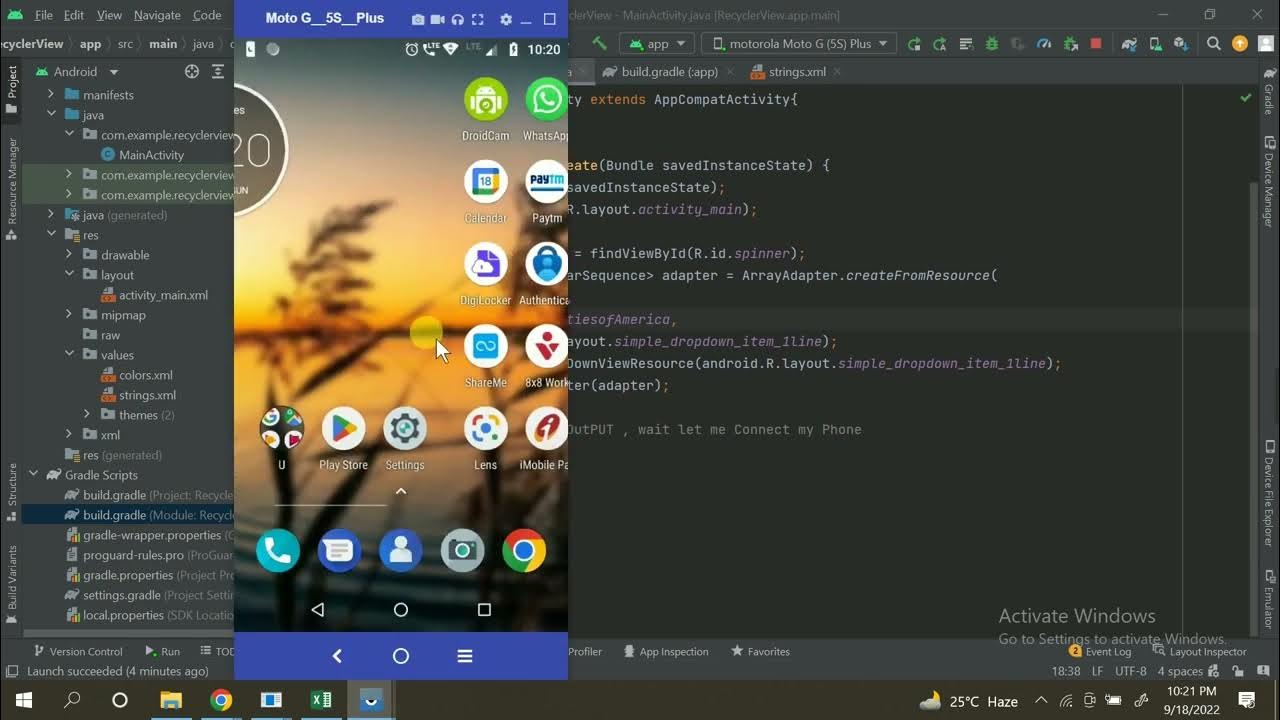Open the Camera app in phone dock
The height and width of the screenshot is (720, 1280).
click(x=462, y=550)
